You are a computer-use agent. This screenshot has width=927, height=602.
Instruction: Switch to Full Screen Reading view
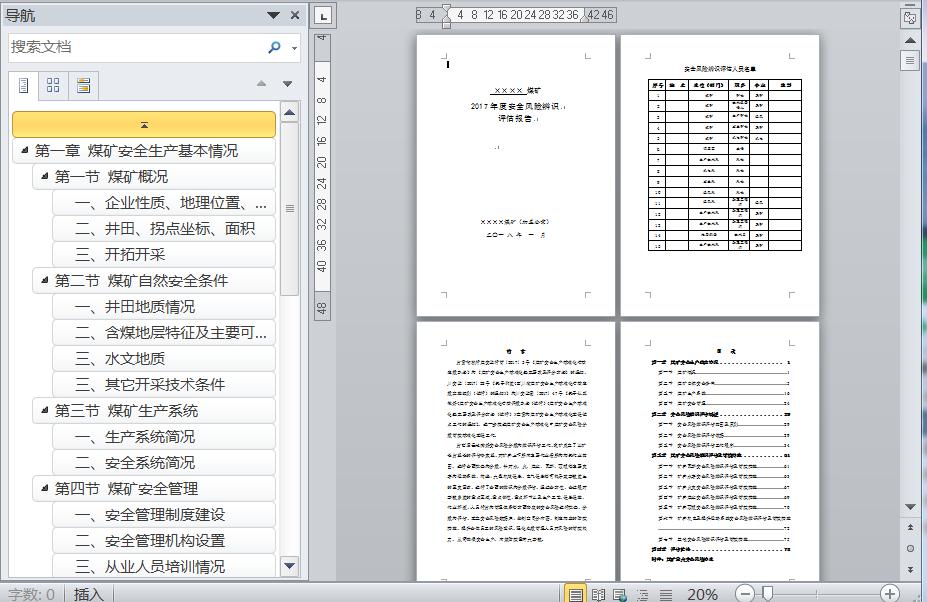click(x=598, y=594)
